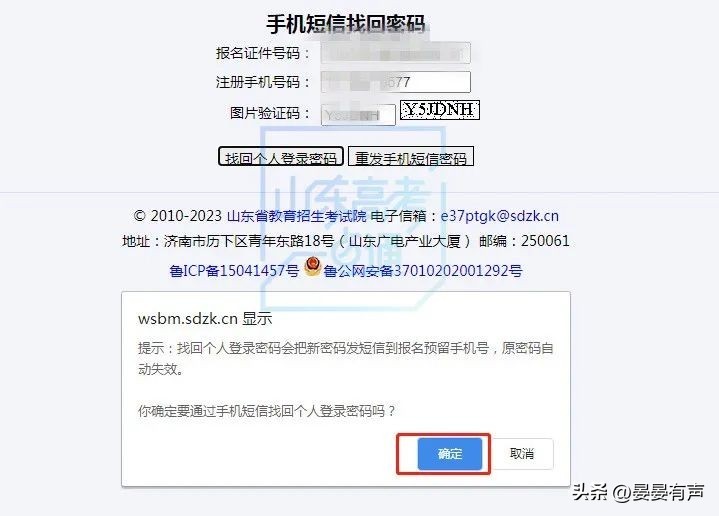Open the 鲁ICP备15041457号 link
The width and height of the screenshot is (719, 516).
[x=234, y=271]
